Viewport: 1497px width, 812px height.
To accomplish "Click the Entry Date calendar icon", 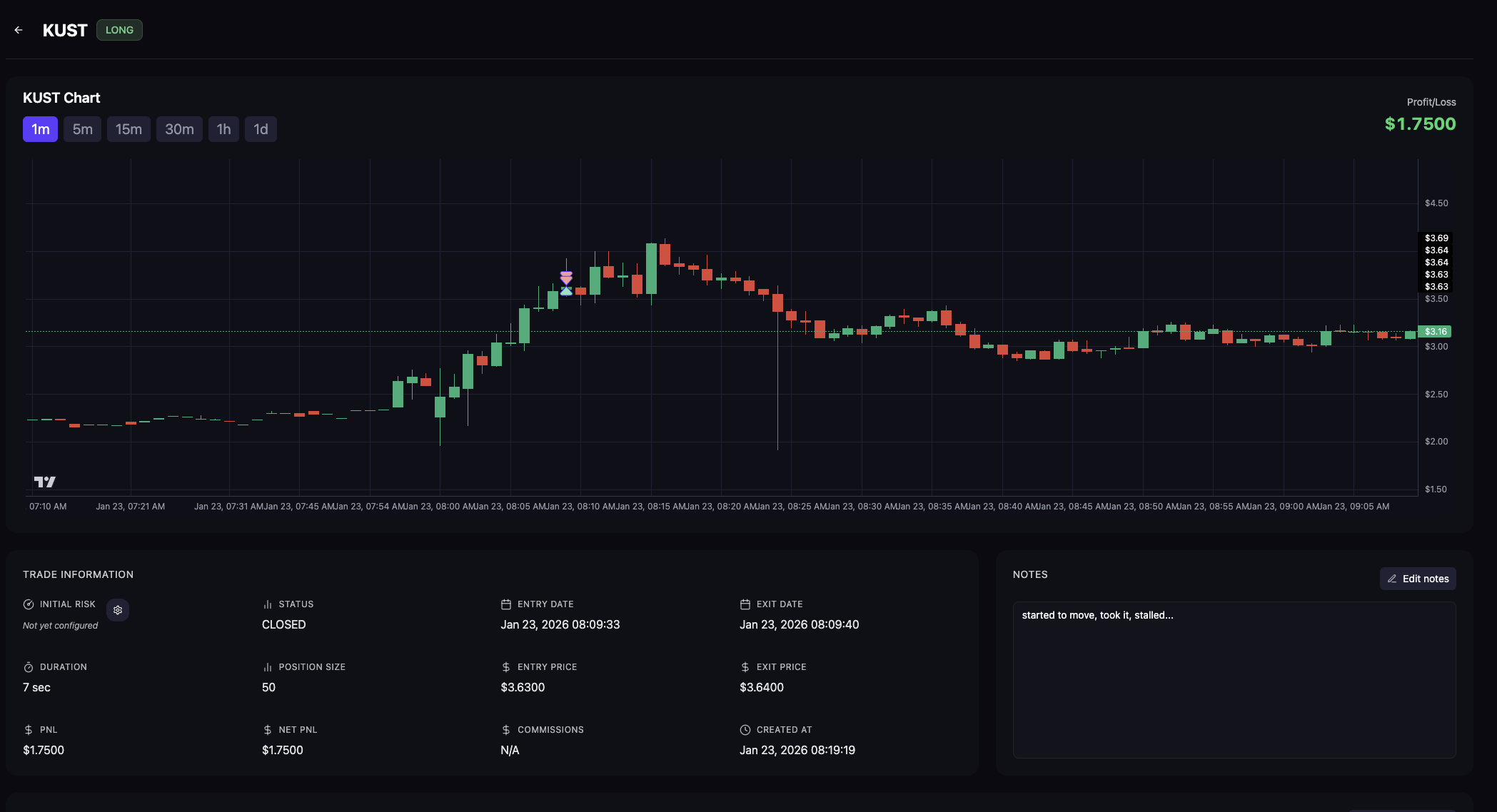I will click(506, 604).
